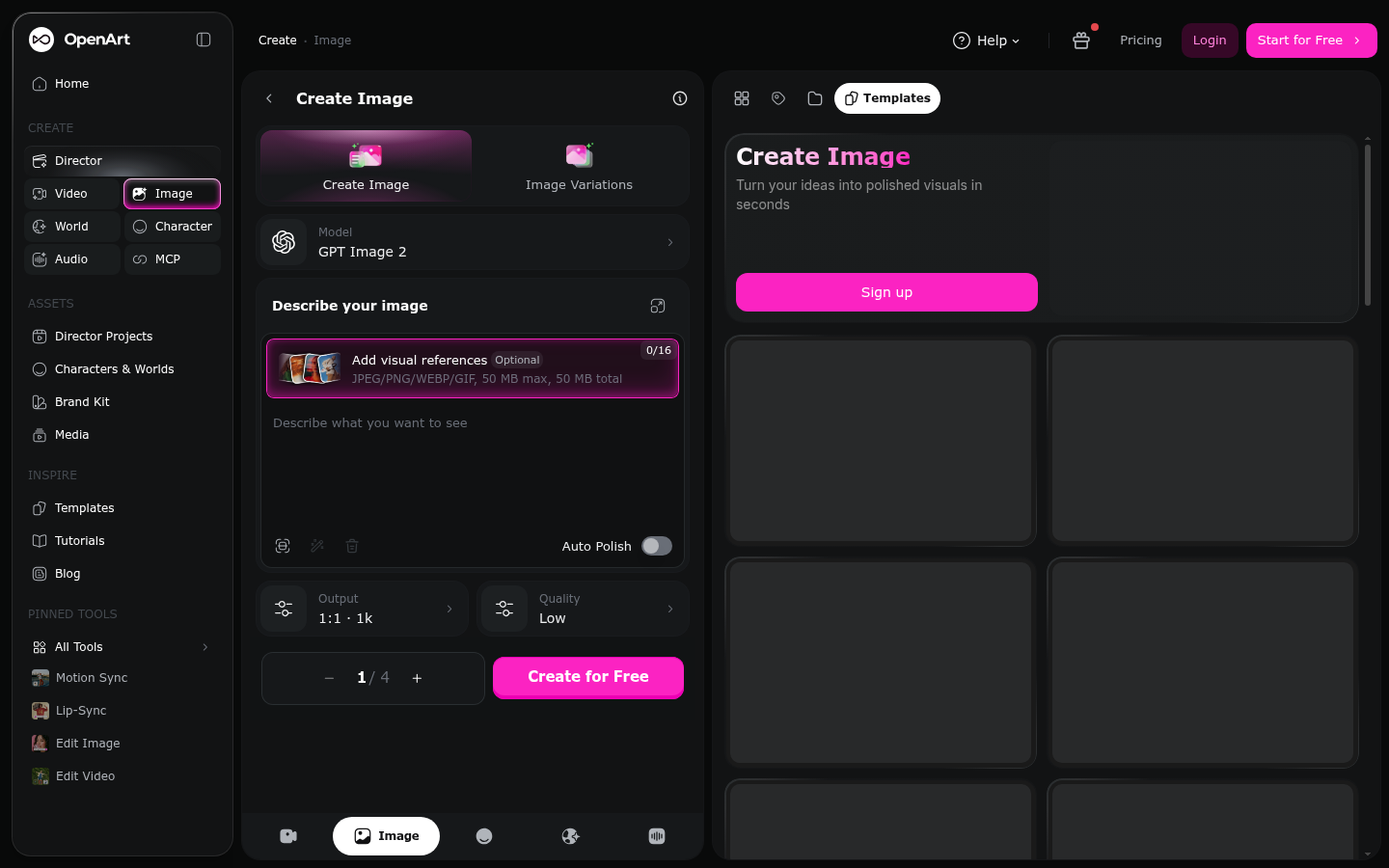
Task: Toggle Auto Polish switch
Action: point(657,546)
